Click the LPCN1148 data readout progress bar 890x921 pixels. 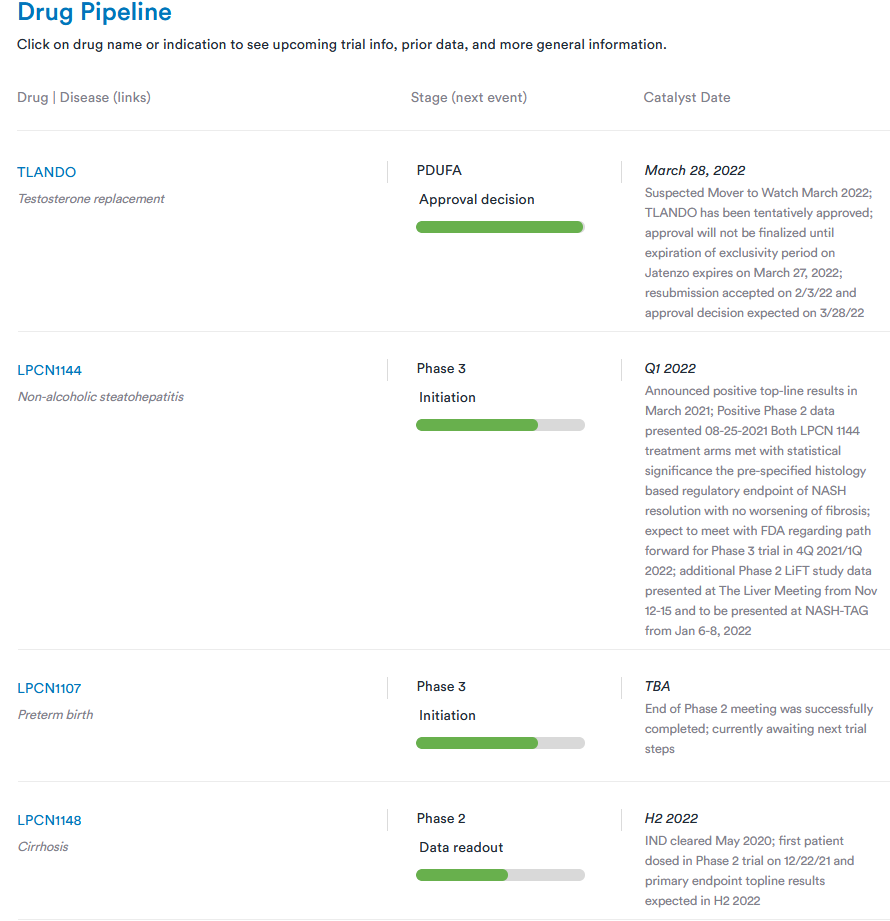[x=500, y=875]
